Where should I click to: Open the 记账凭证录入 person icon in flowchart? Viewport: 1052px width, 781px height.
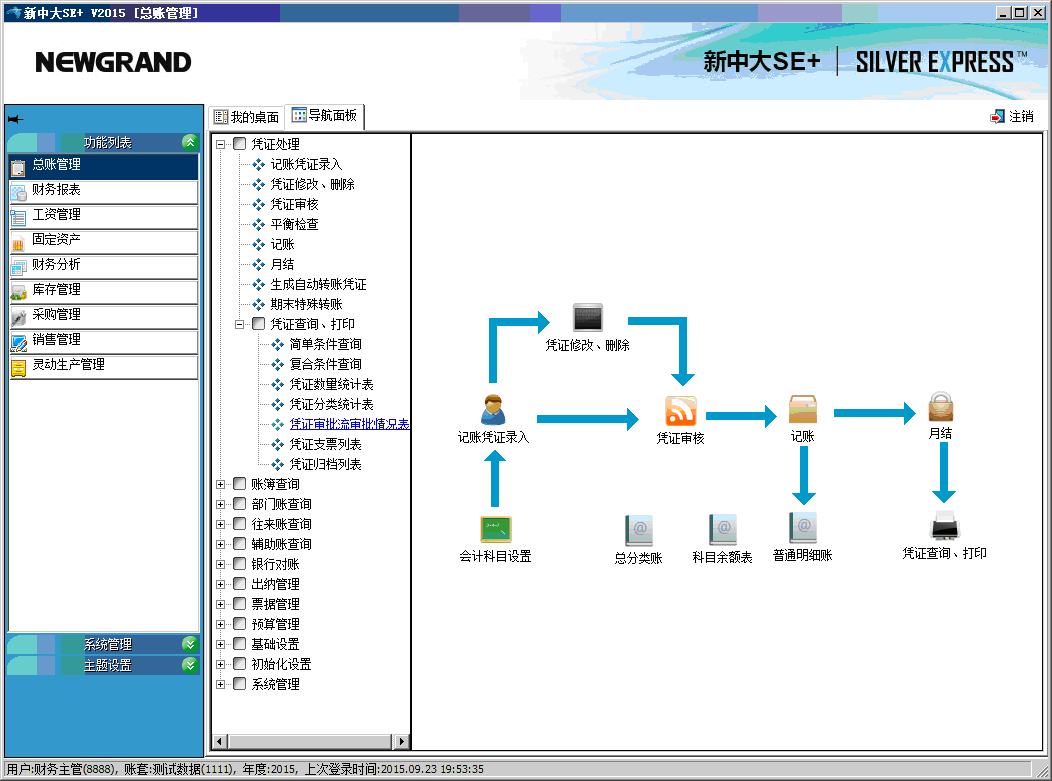coord(493,409)
